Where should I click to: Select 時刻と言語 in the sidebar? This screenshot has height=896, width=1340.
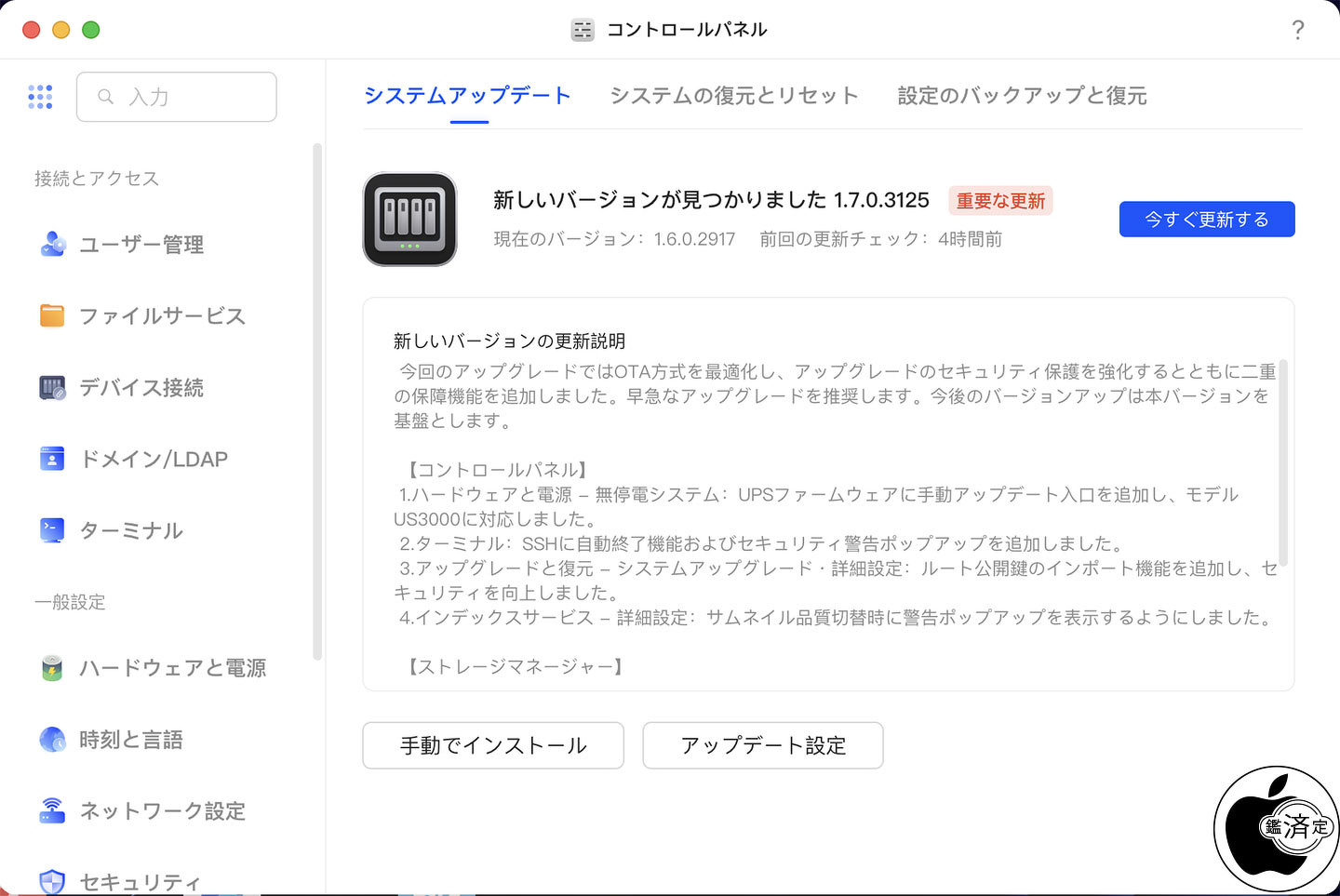[x=131, y=740]
